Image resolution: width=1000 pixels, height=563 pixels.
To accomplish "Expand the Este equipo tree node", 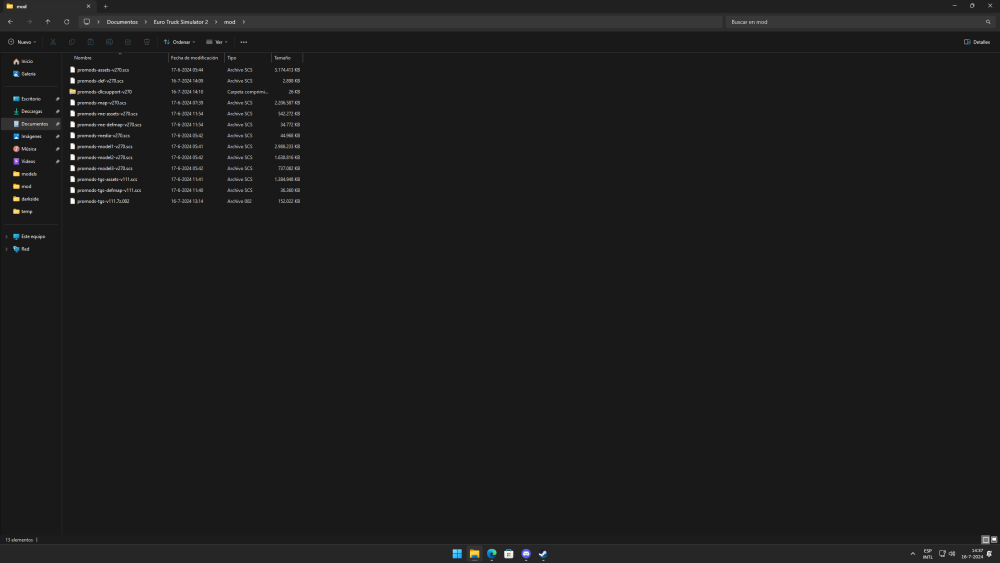I will click(x=7, y=236).
